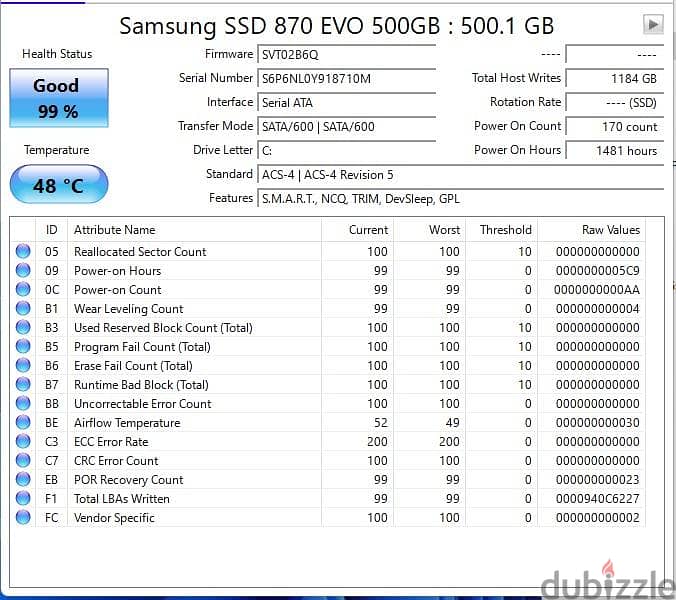The image size is (676, 600).
Task: Click the Worst value 49 for Airflow Temperature
Action: [x=453, y=422]
